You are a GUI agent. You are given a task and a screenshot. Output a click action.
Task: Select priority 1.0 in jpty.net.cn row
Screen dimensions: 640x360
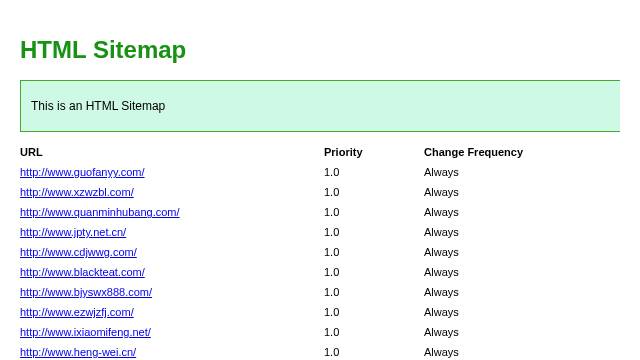331,232
